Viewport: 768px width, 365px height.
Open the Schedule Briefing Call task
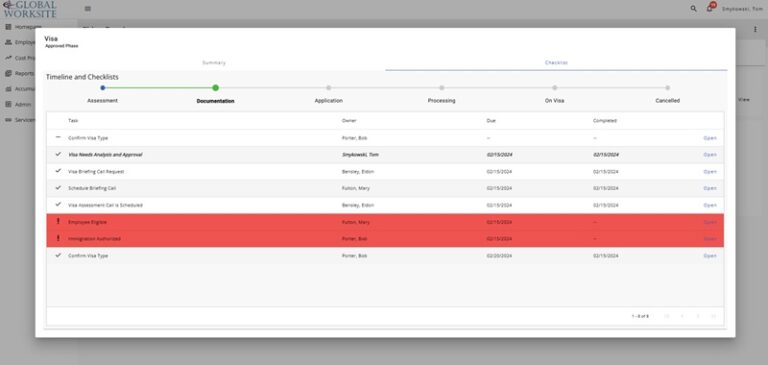pos(710,188)
